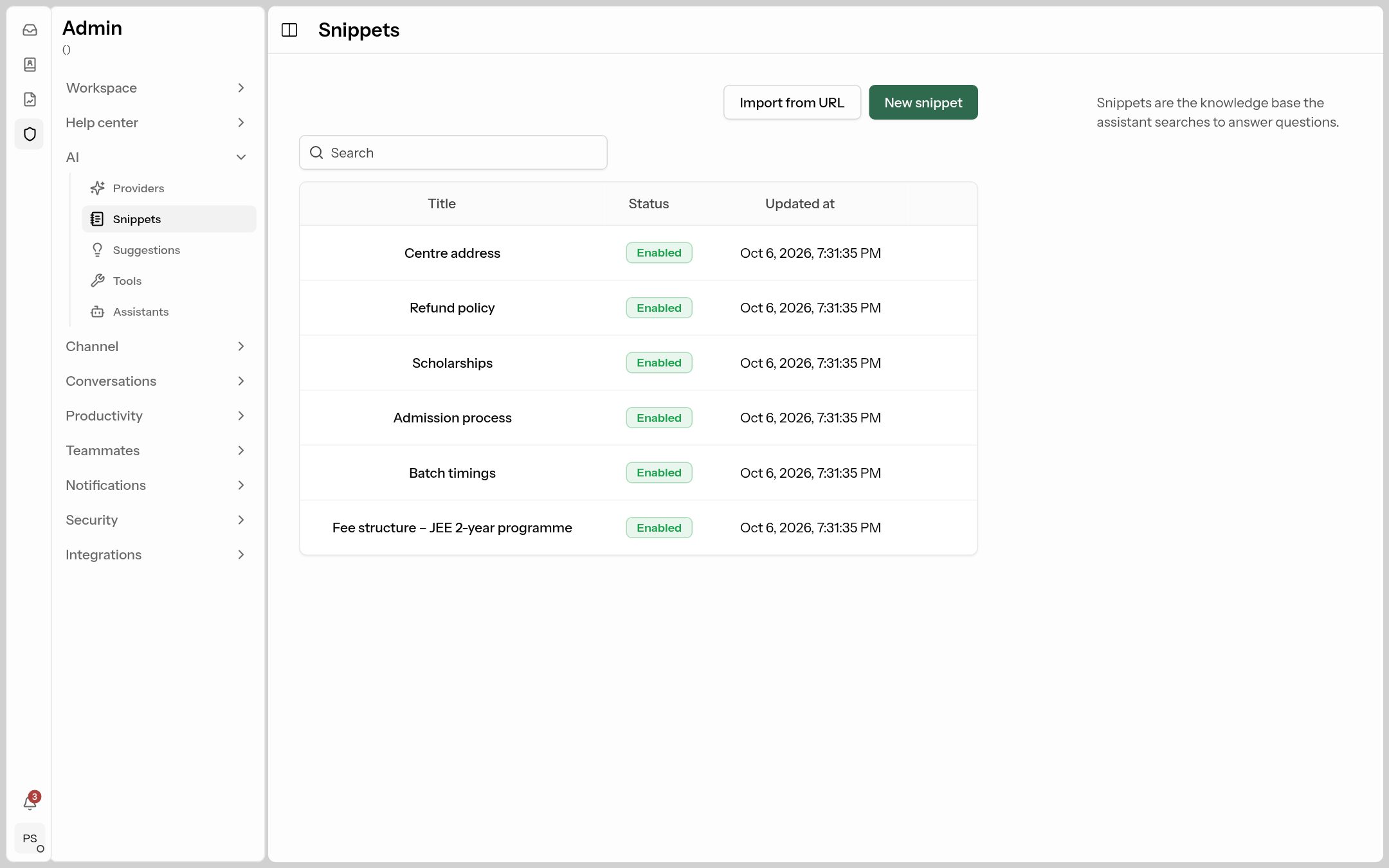Click the Suggestions lightbulb icon
Image resolution: width=1389 pixels, height=868 pixels.
pyautogui.click(x=97, y=250)
